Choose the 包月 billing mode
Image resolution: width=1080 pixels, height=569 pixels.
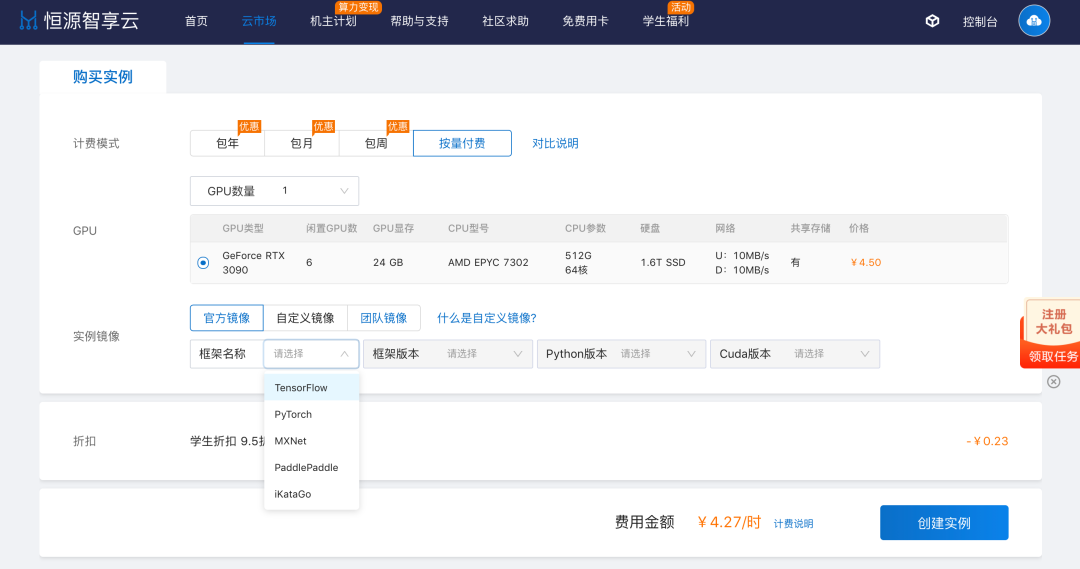pos(302,143)
